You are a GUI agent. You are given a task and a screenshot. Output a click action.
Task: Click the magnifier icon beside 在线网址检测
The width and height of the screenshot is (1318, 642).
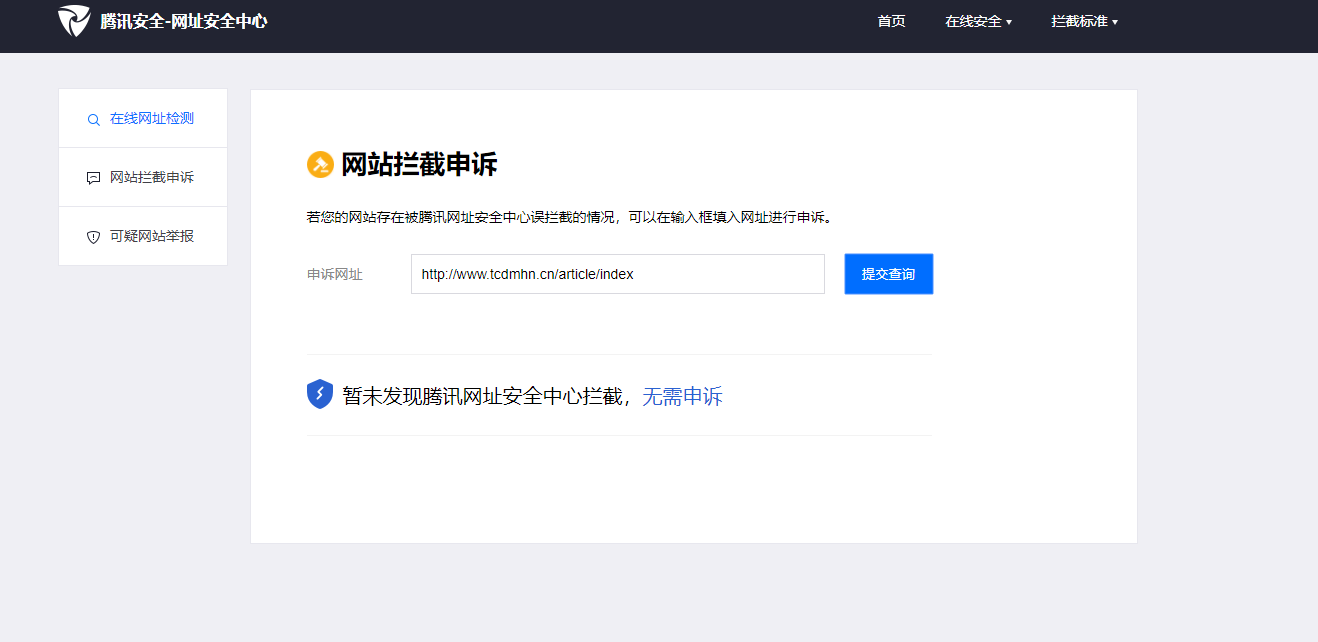click(94, 119)
